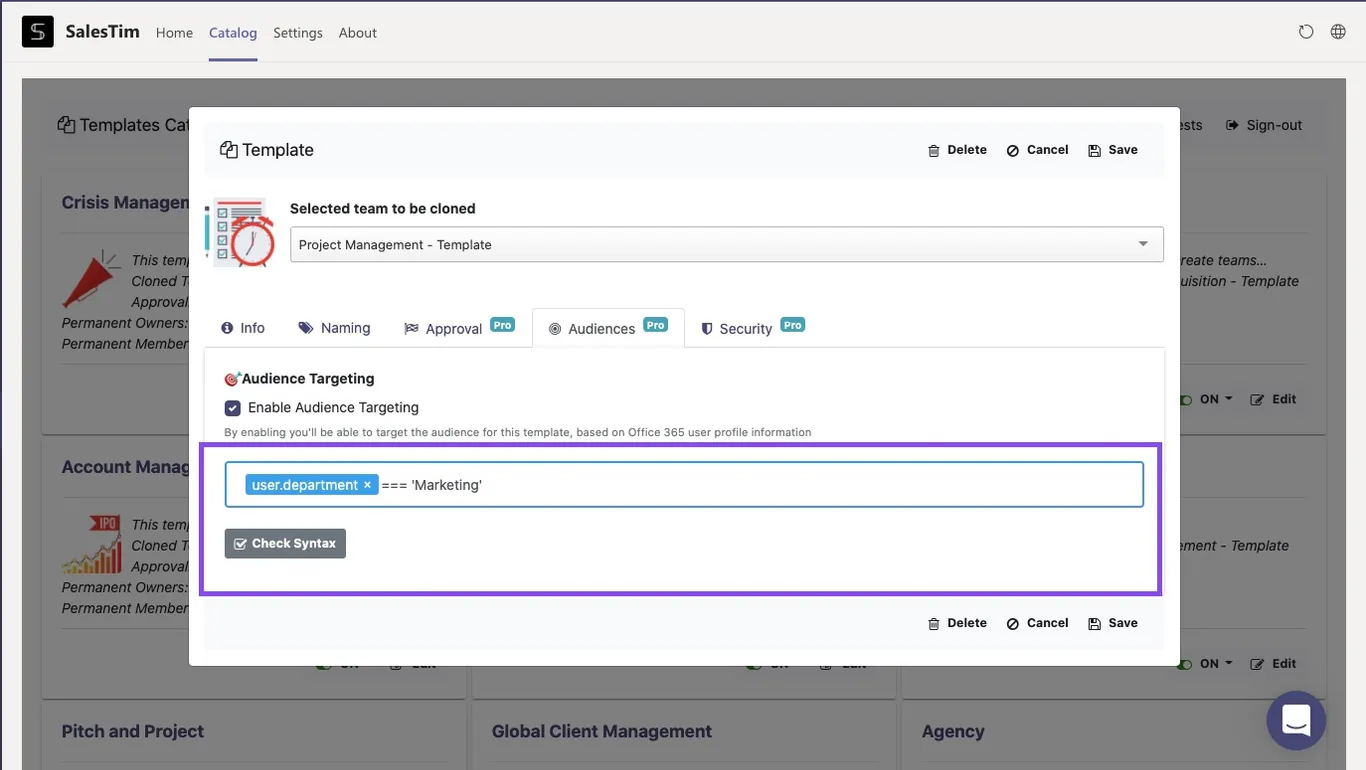This screenshot has height=770, width=1366.
Task: Click the Account Management IPO chart image
Action: (x=92, y=544)
